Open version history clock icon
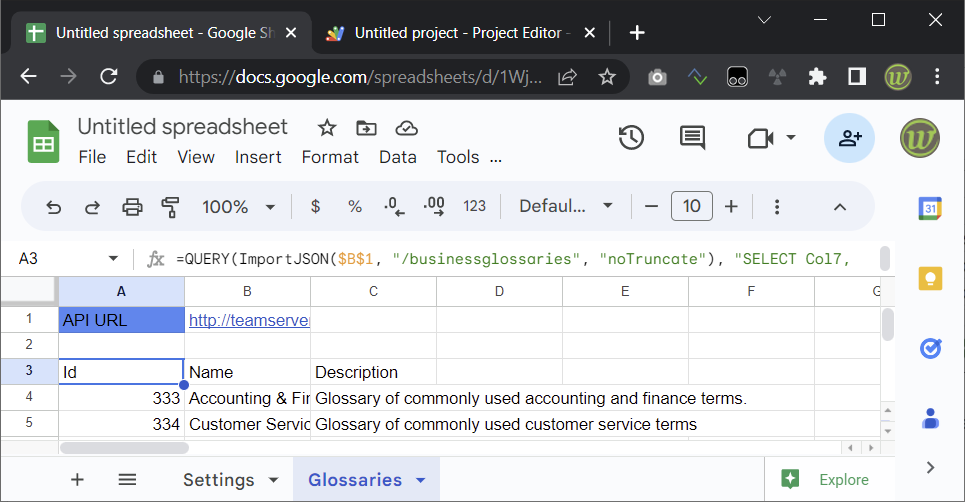Image resolution: width=965 pixels, height=502 pixels. pos(631,138)
